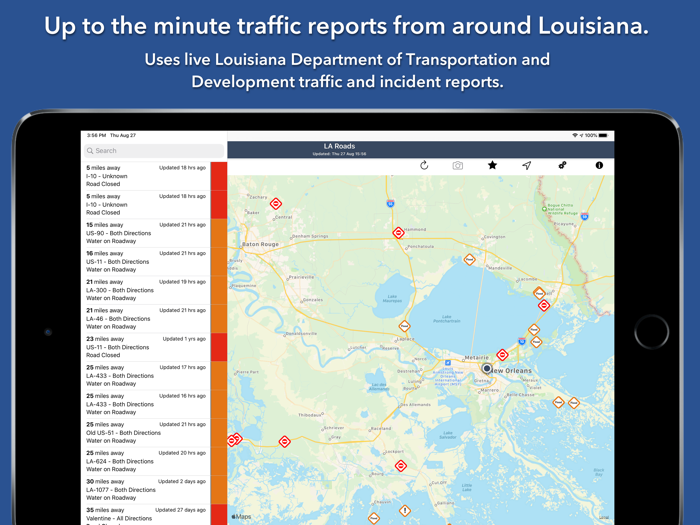Tap the New Orleans city label on map
This screenshot has width=700, height=525.
[512, 371]
